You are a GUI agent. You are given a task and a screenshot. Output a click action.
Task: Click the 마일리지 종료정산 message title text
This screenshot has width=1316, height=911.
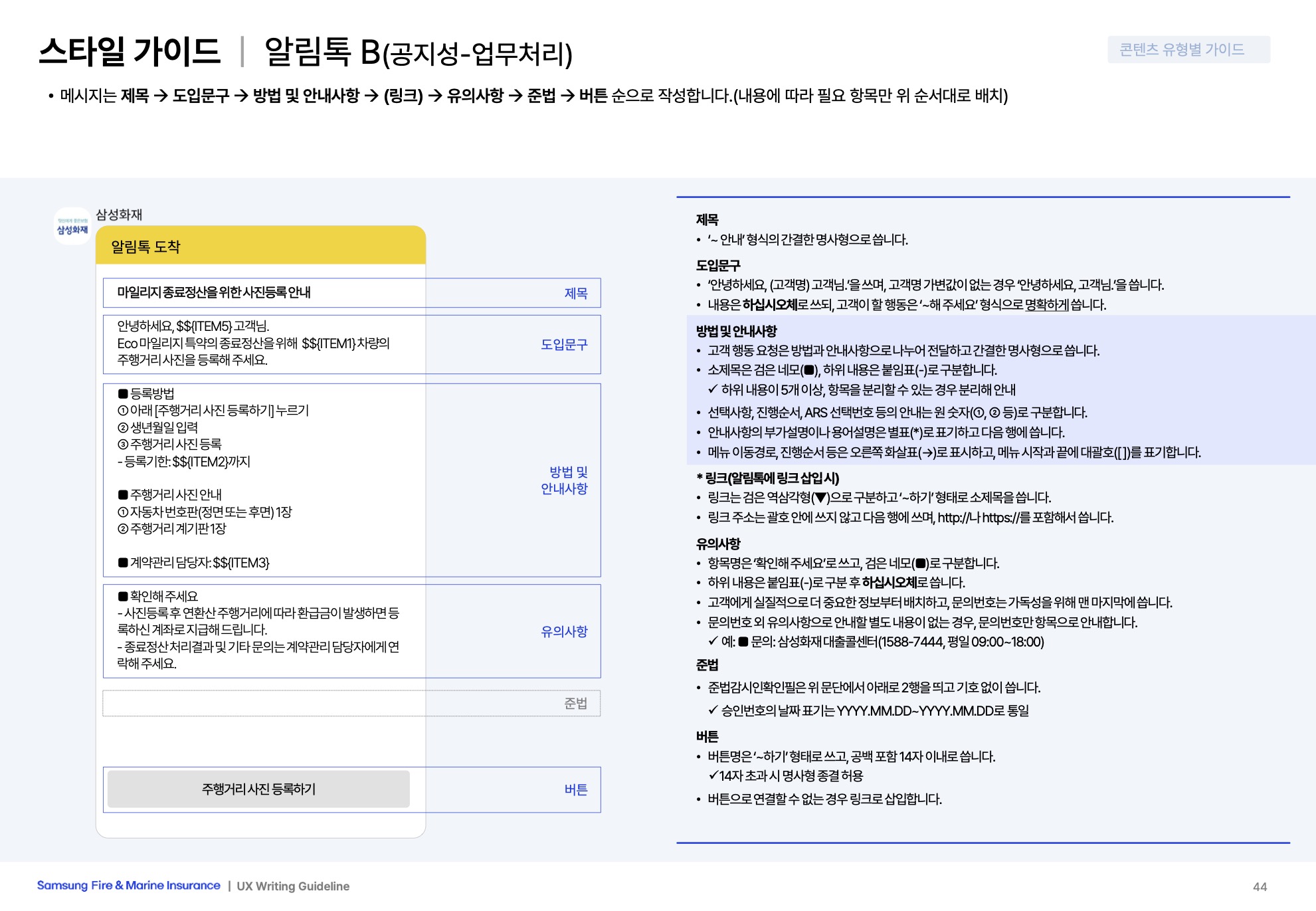(x=214, y=292)
